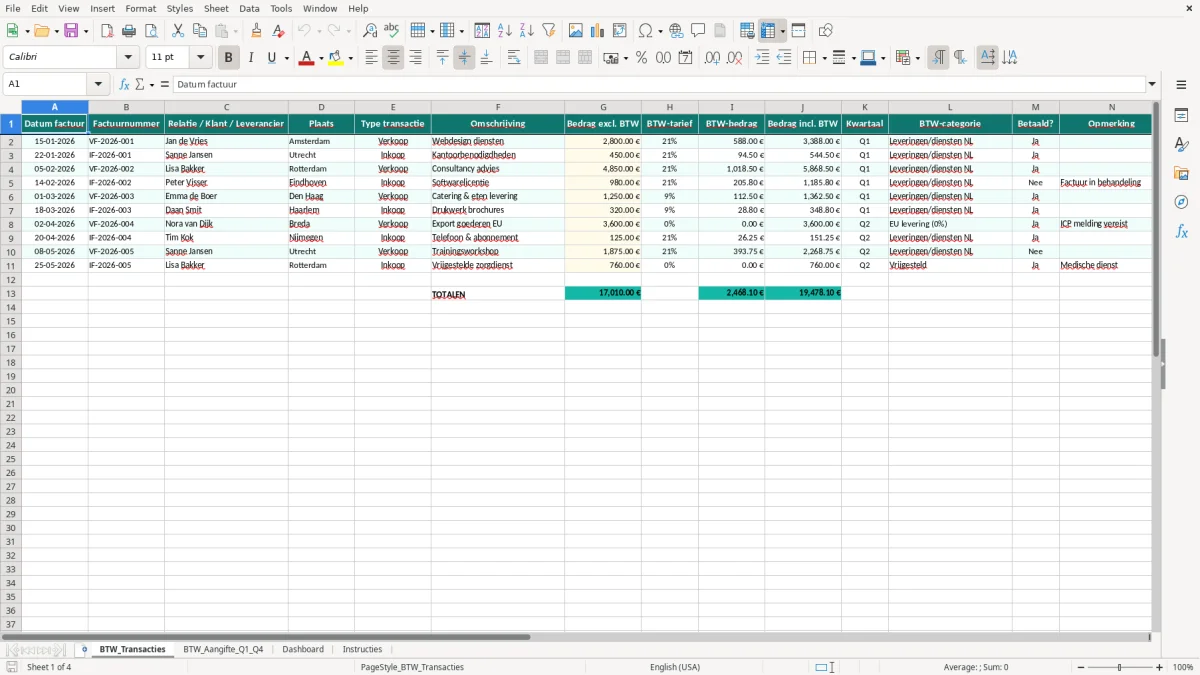Run the Spelling check icon
This screenshot has width=1200, height=675.
392,31
